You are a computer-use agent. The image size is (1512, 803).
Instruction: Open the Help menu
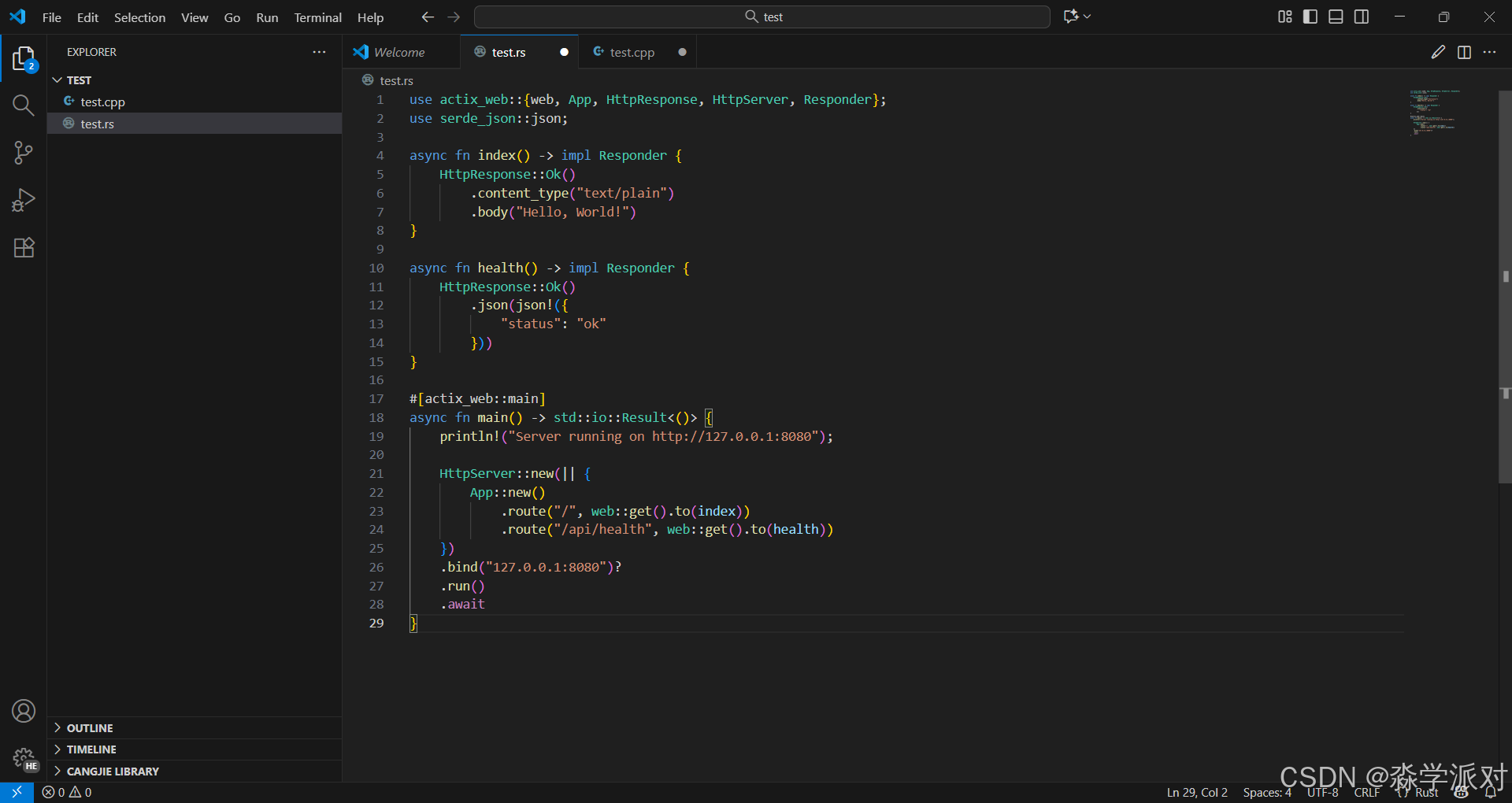click(370, 17)
